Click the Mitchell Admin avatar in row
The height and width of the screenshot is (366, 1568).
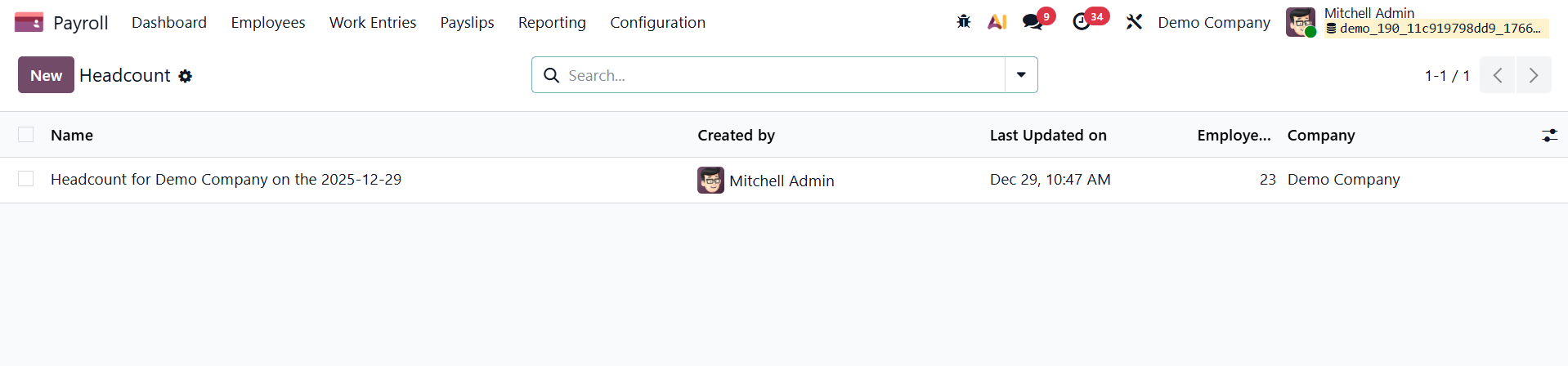[710, 180]
